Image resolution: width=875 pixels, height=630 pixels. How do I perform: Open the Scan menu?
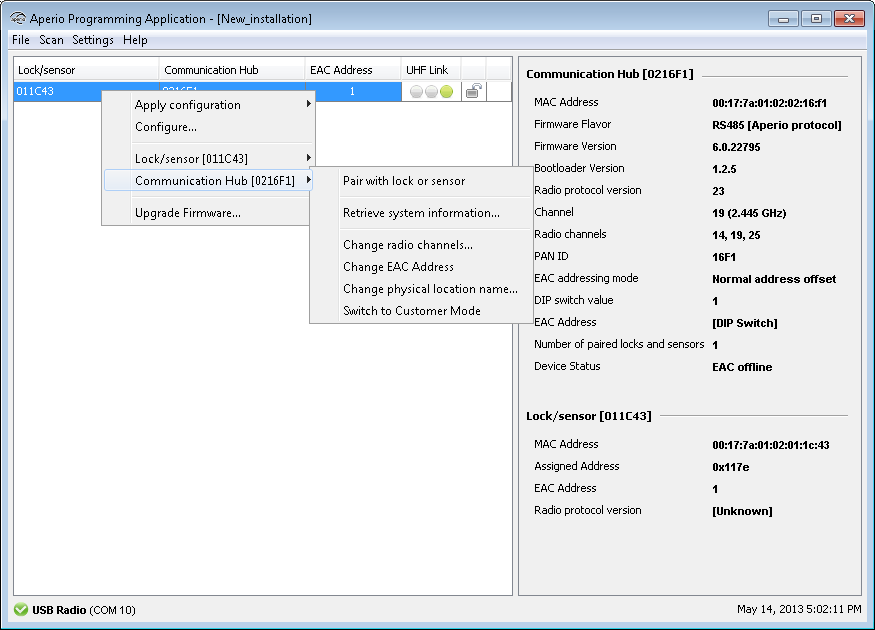[x=51, y=40]
